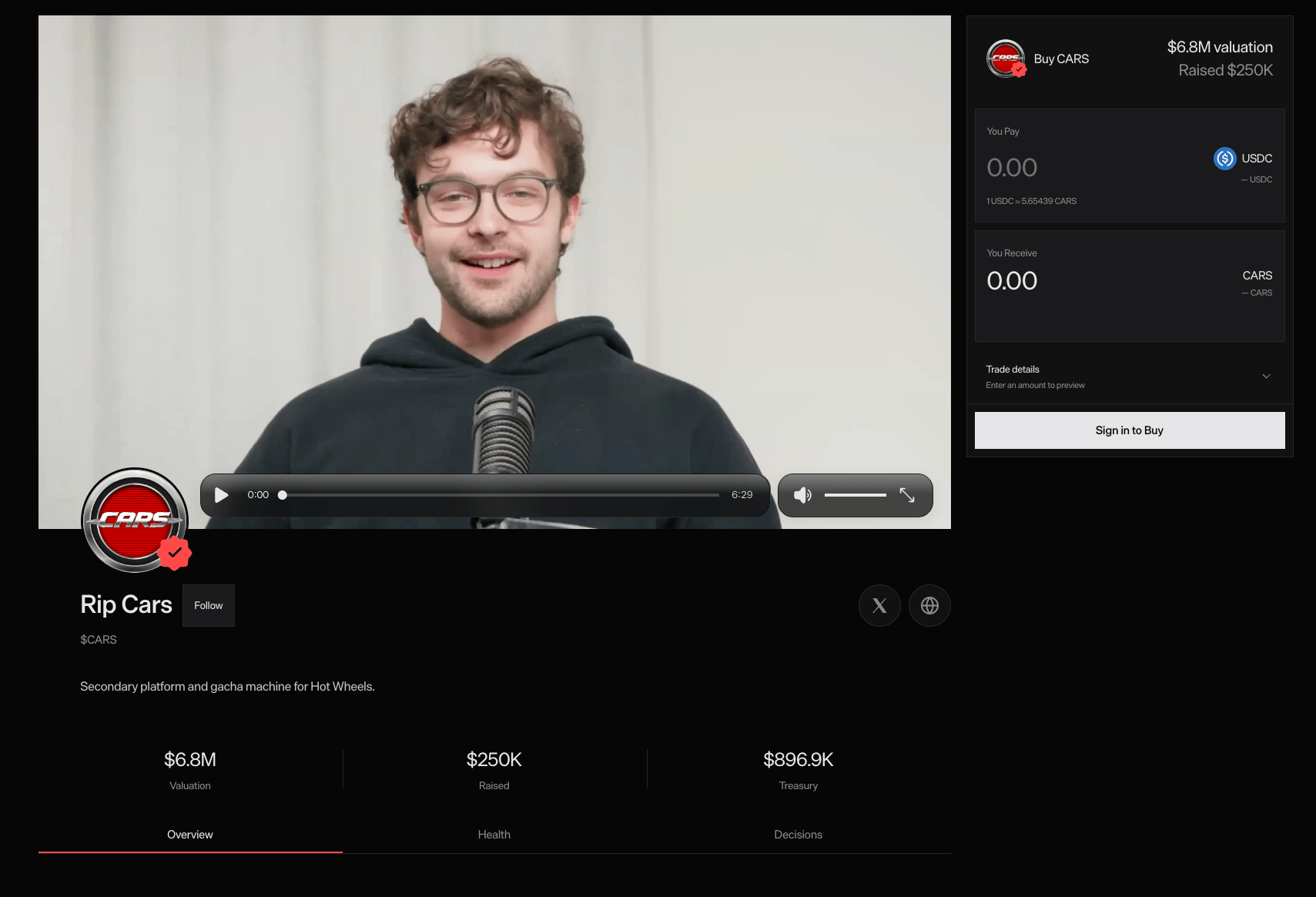Open the USDC currency selector
1316x897 pixels.
click(x=1243, y=159)
